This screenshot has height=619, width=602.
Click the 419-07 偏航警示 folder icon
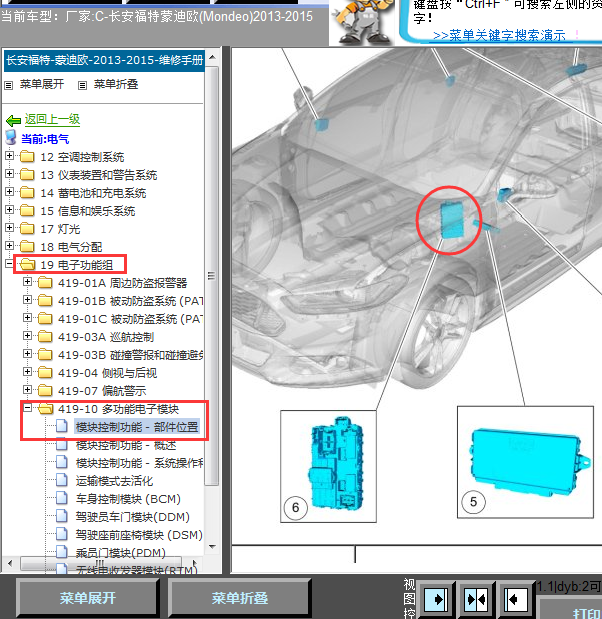45,390
